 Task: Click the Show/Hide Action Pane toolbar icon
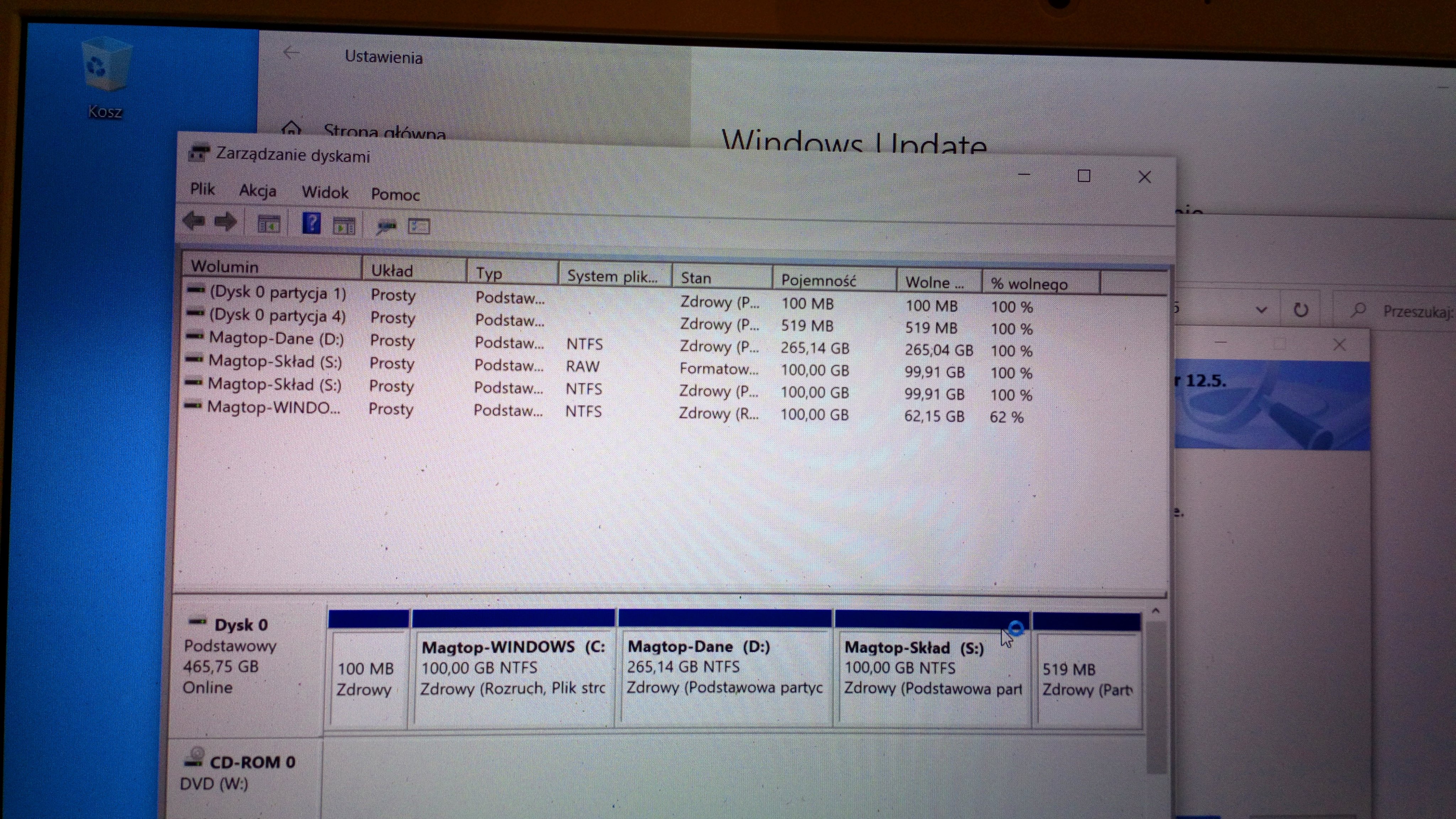click(x=344, y=226)
